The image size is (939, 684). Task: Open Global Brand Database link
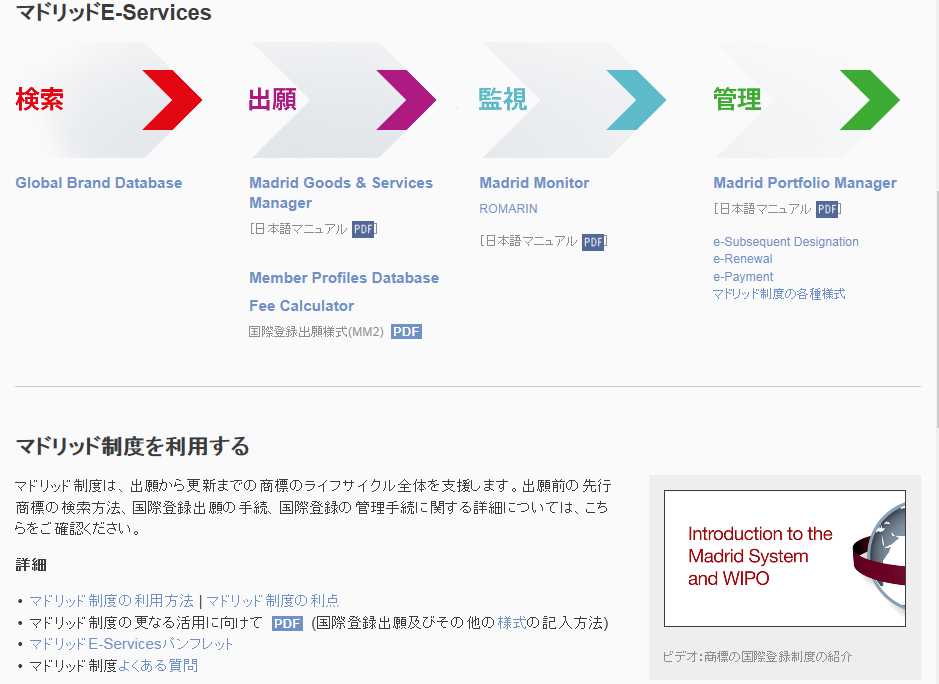tap(99, 183)
